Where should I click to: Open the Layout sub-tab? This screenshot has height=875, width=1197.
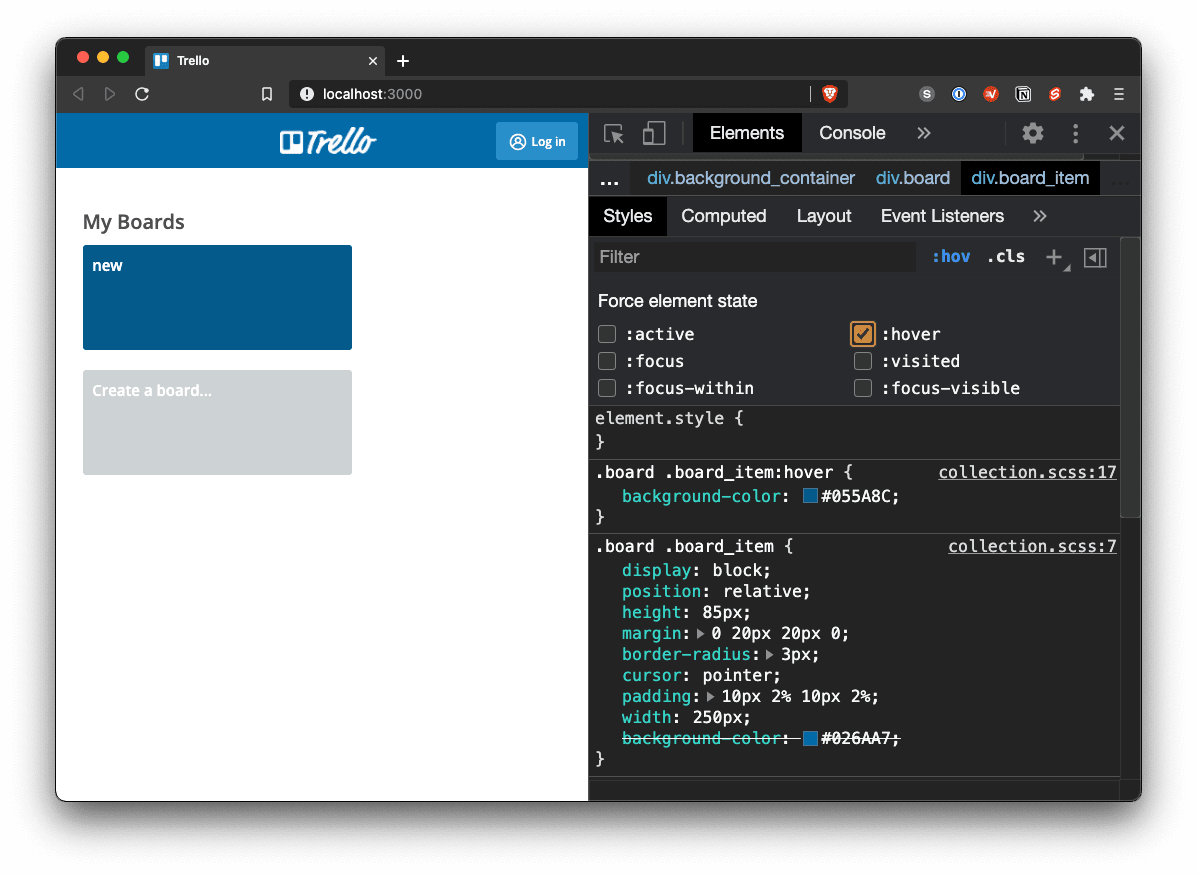(824, 216)
